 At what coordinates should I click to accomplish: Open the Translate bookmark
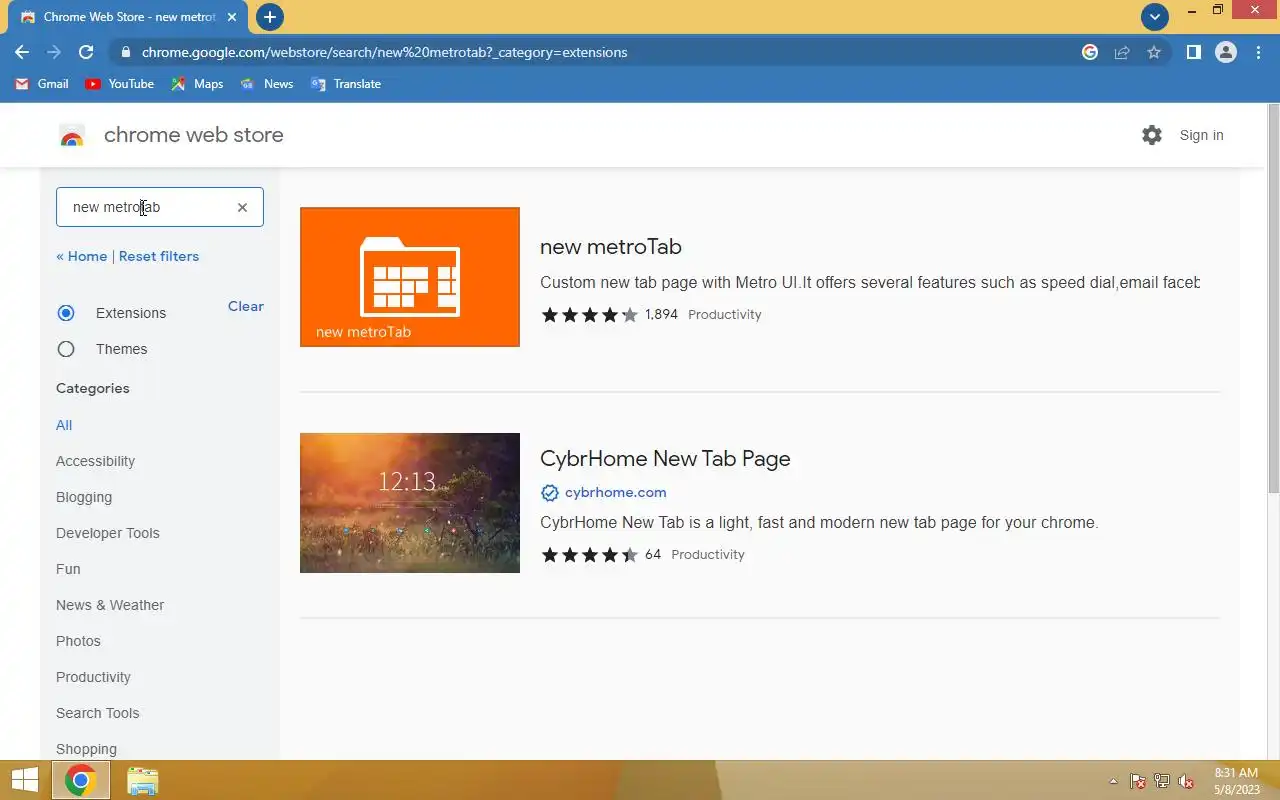(346, 84)
